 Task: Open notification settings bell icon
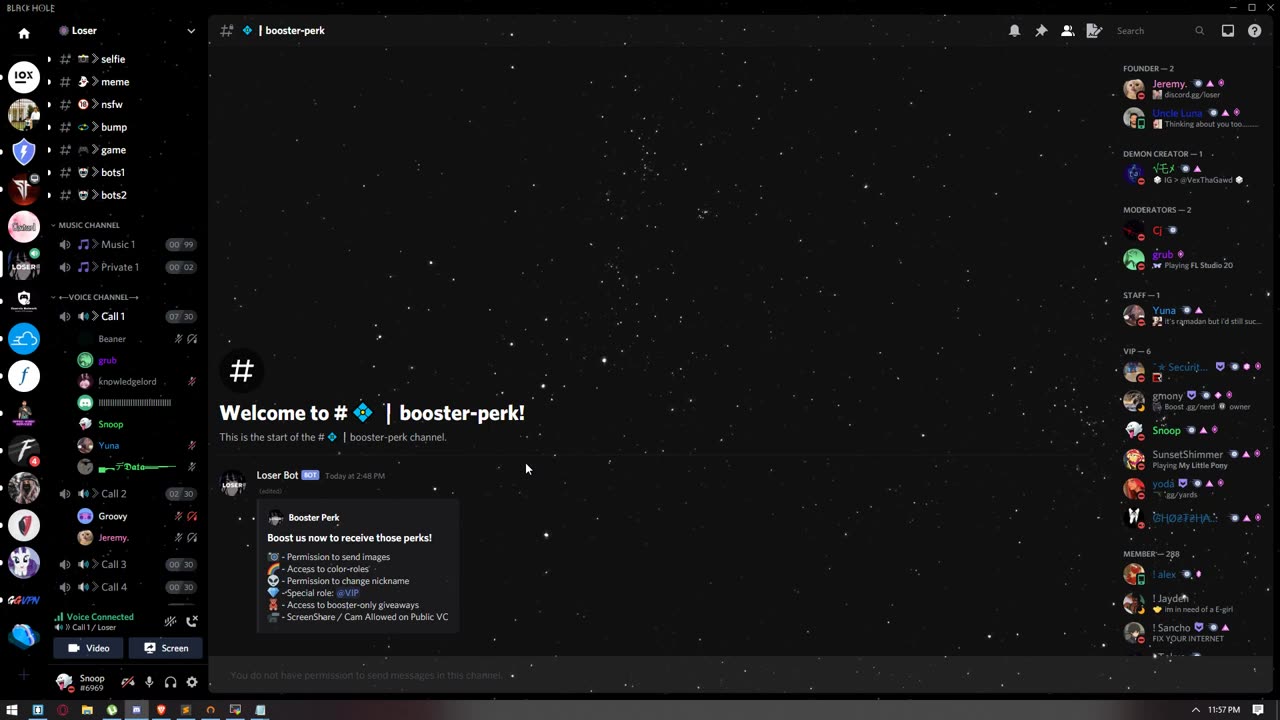(1014, 31)
